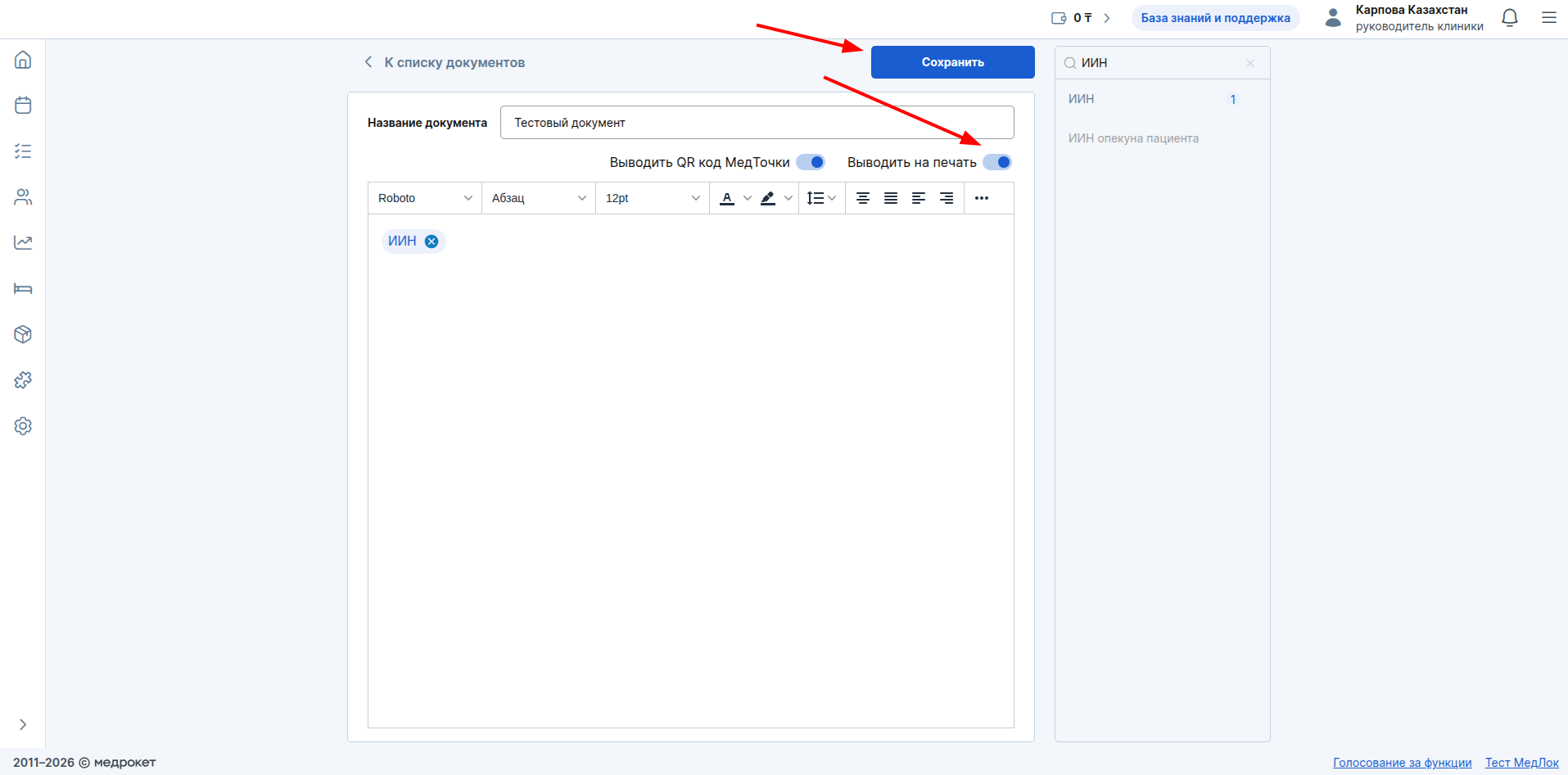Image resolution: width=1568 pixels, height=775 pixels.
Task: Open the integrations puzzle icon
Action: pyautogui.click(x=23, y=380)
